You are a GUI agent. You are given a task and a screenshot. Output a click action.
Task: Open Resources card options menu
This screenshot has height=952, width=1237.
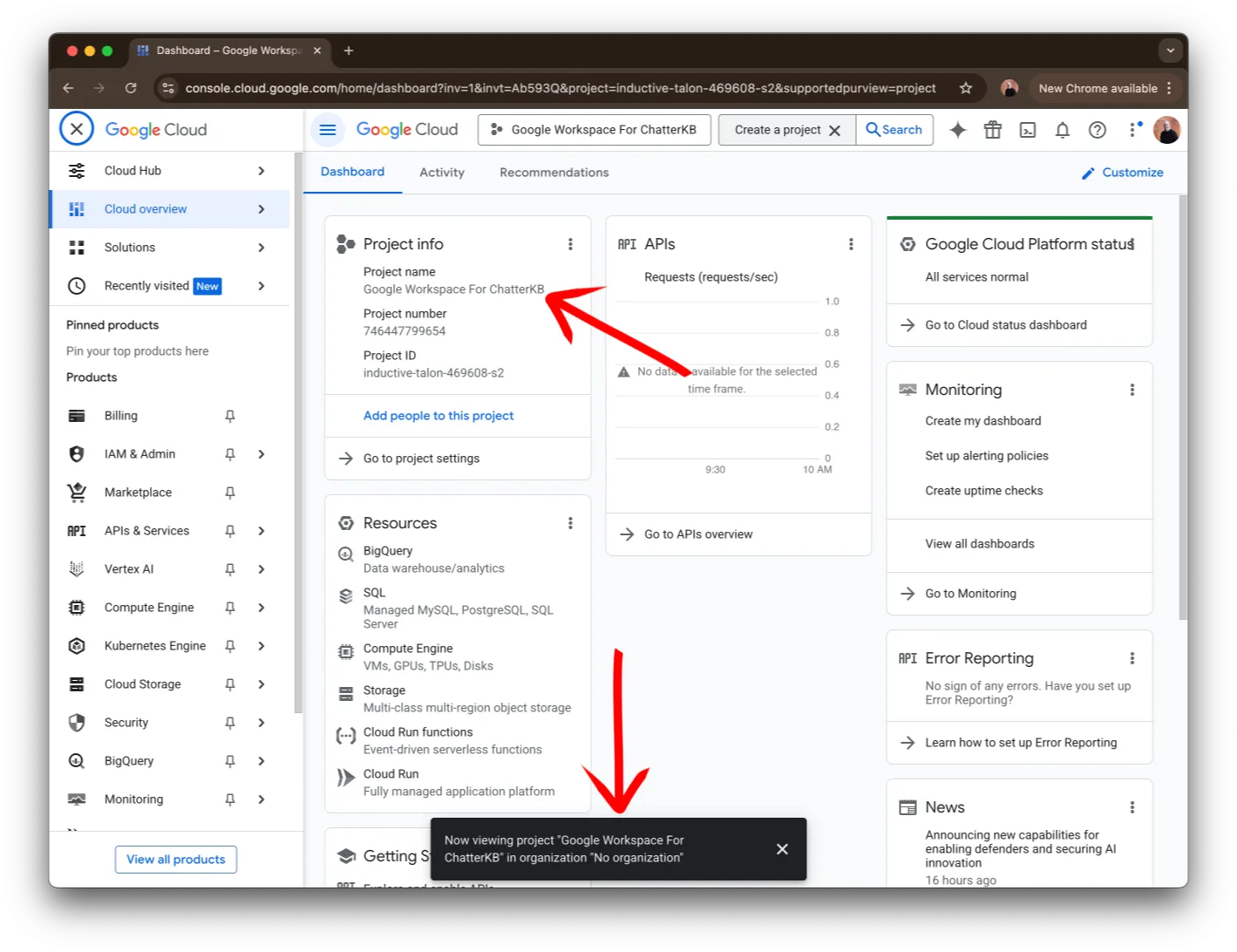pos(570,523)
